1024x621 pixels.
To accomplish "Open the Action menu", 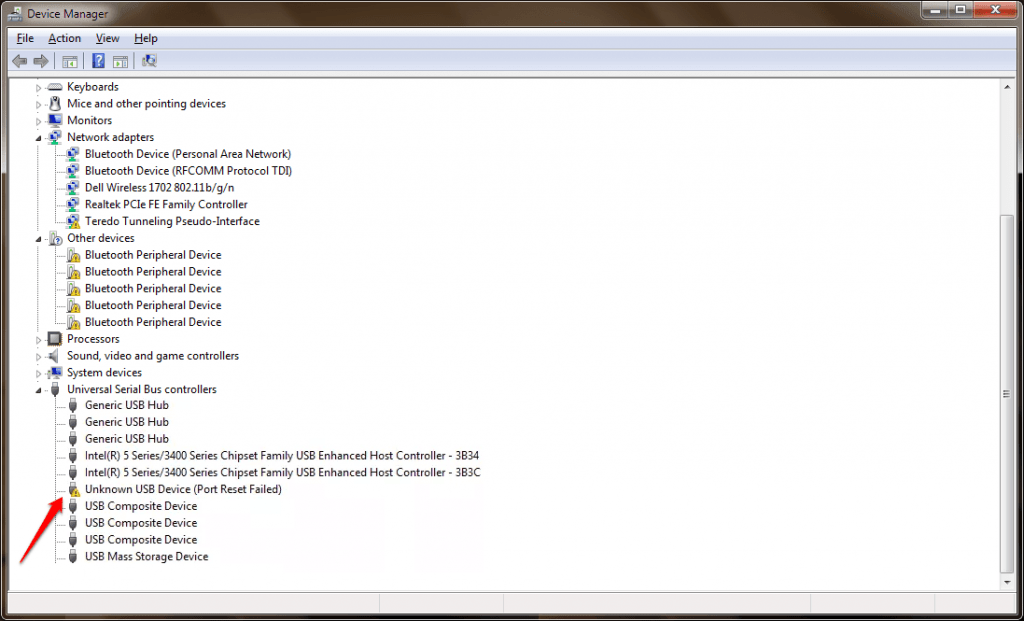I will click(x=64, y=38).
